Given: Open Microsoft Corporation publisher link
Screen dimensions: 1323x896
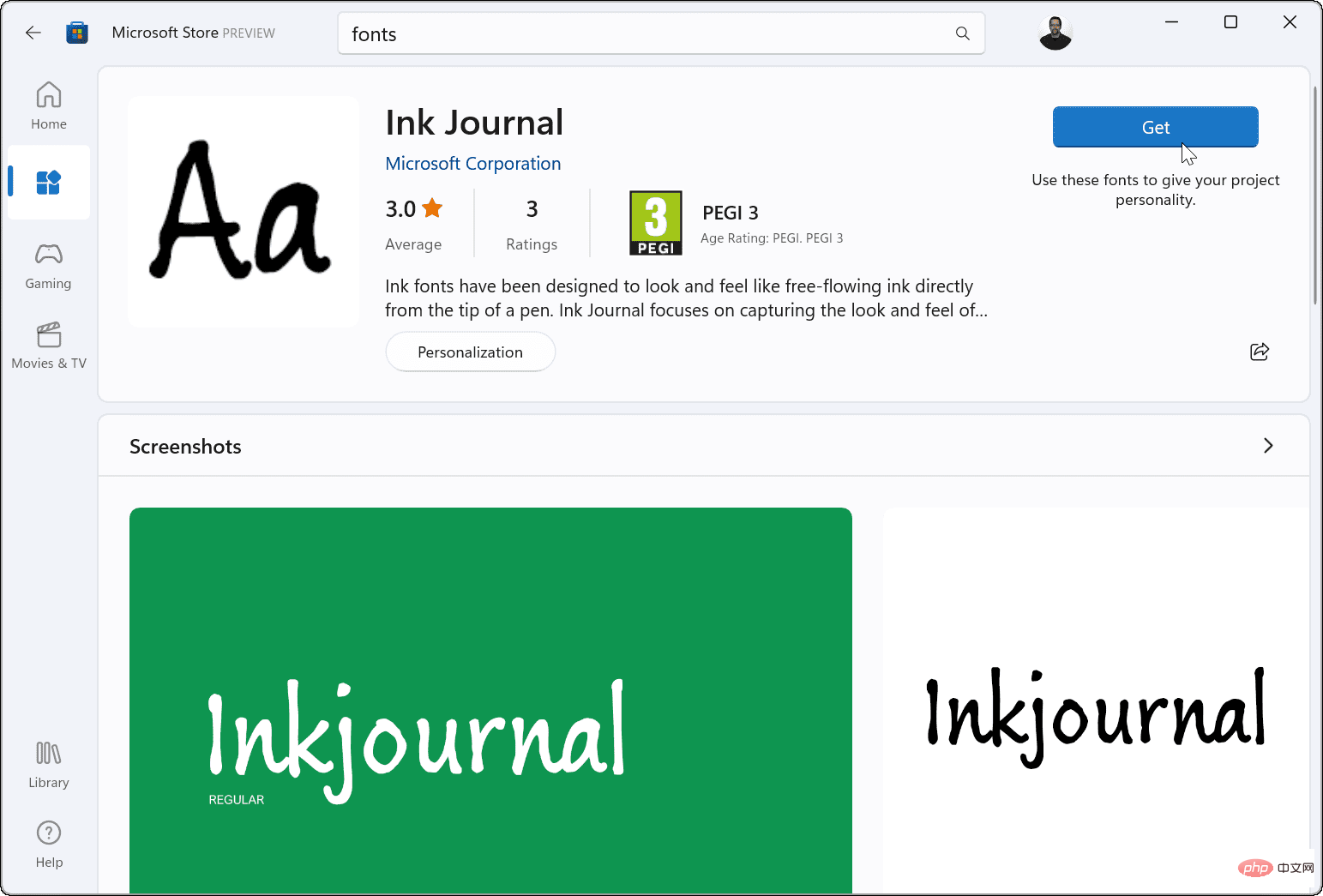Looking at the screenshot, I should point(473,164).
